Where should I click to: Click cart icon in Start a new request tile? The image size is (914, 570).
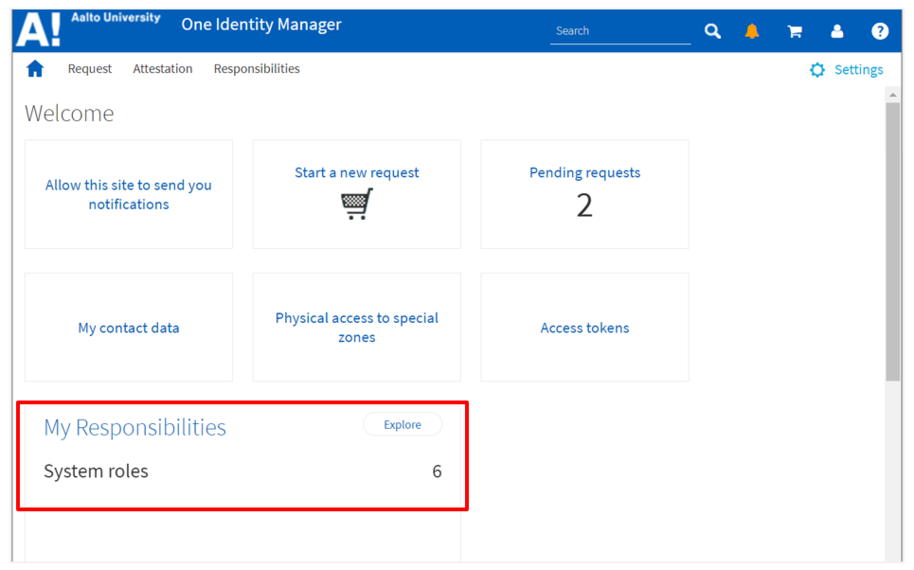[x=357, y=204]
